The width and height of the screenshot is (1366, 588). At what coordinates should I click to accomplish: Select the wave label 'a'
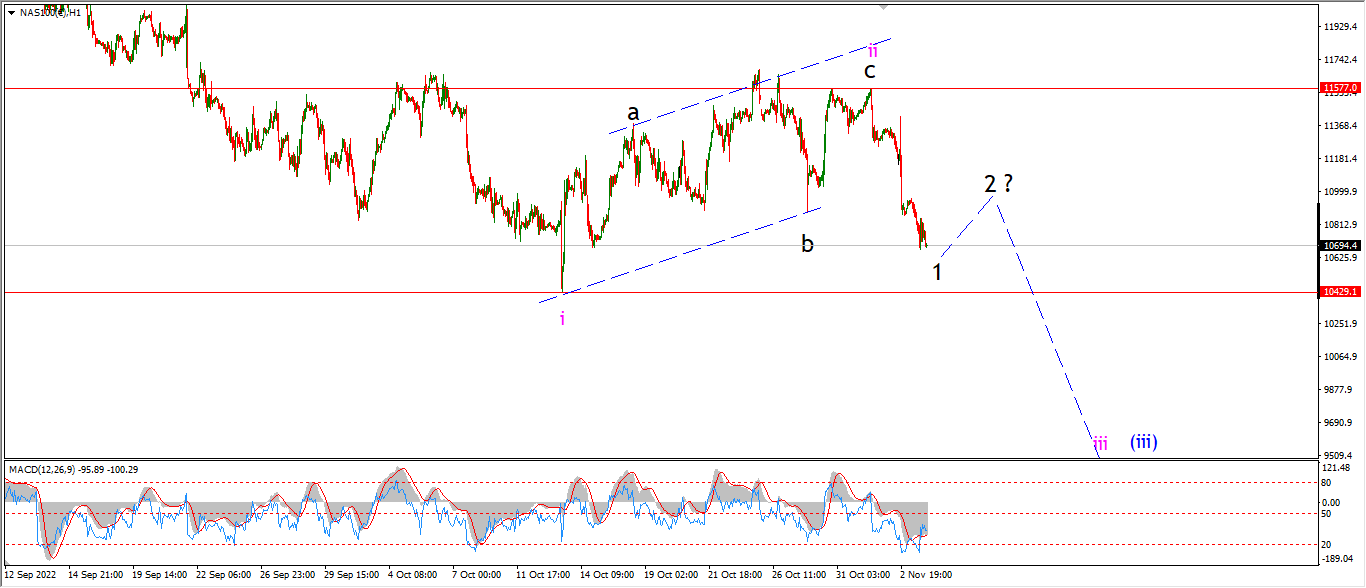[x=633, y=113]
